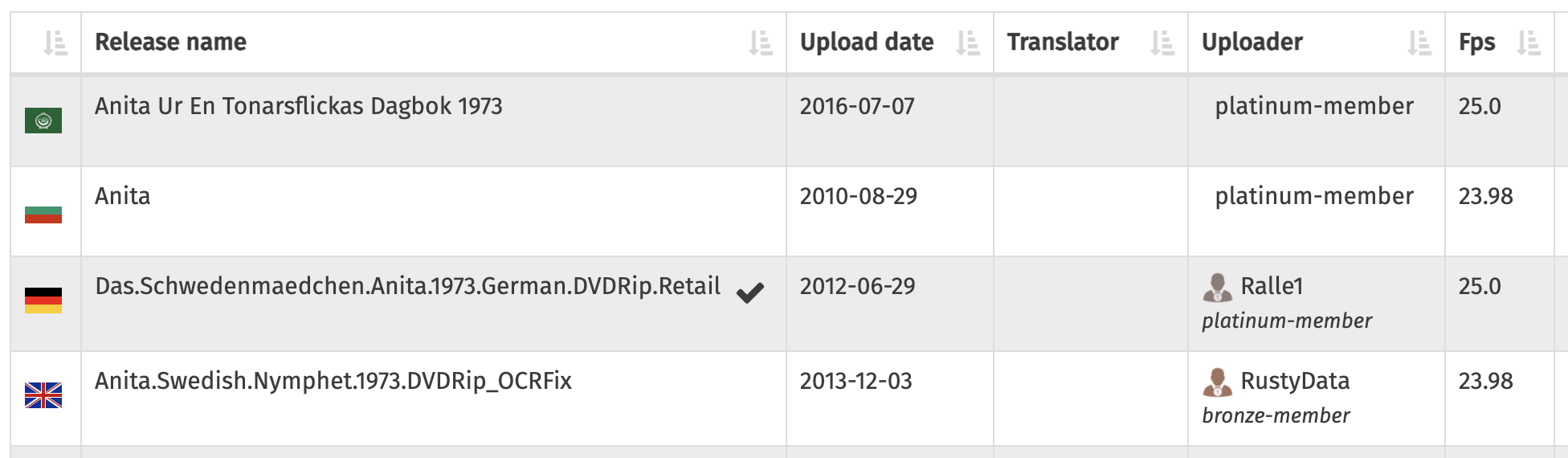Sort by Uploader using its sort arrow

(x=1419, y=43)
